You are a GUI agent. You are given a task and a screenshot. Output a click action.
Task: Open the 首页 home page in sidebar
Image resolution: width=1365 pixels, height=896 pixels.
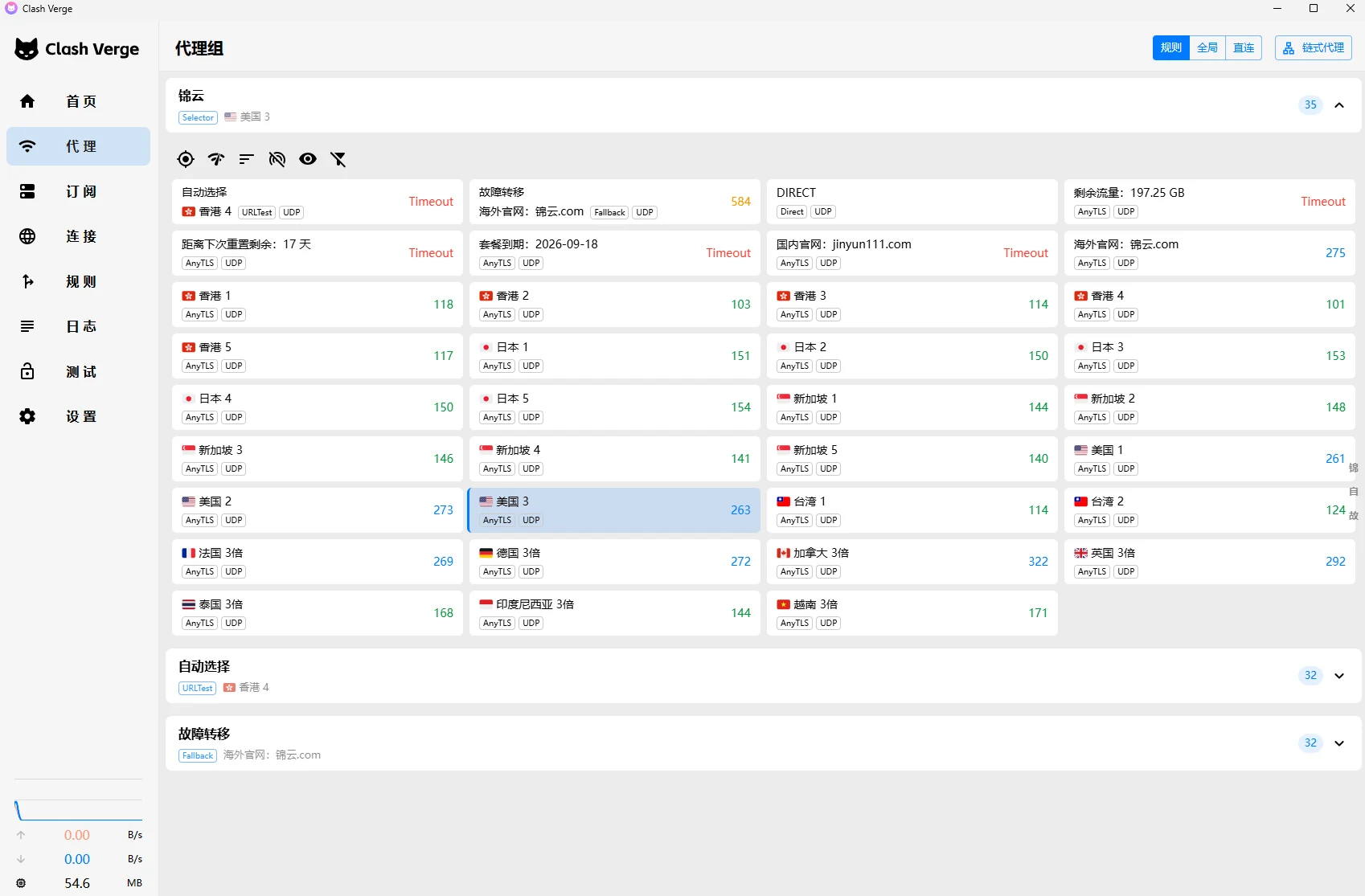coord(79,101)
